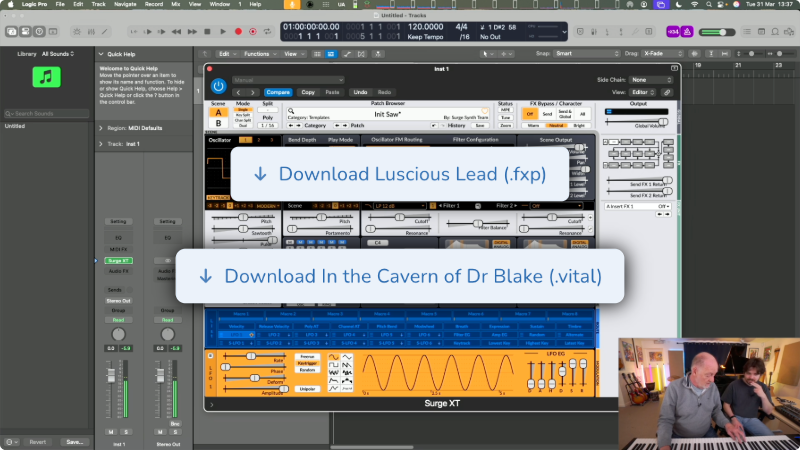Adjust the Global Volume slider

pyautogui.click(x=662, y=121)
